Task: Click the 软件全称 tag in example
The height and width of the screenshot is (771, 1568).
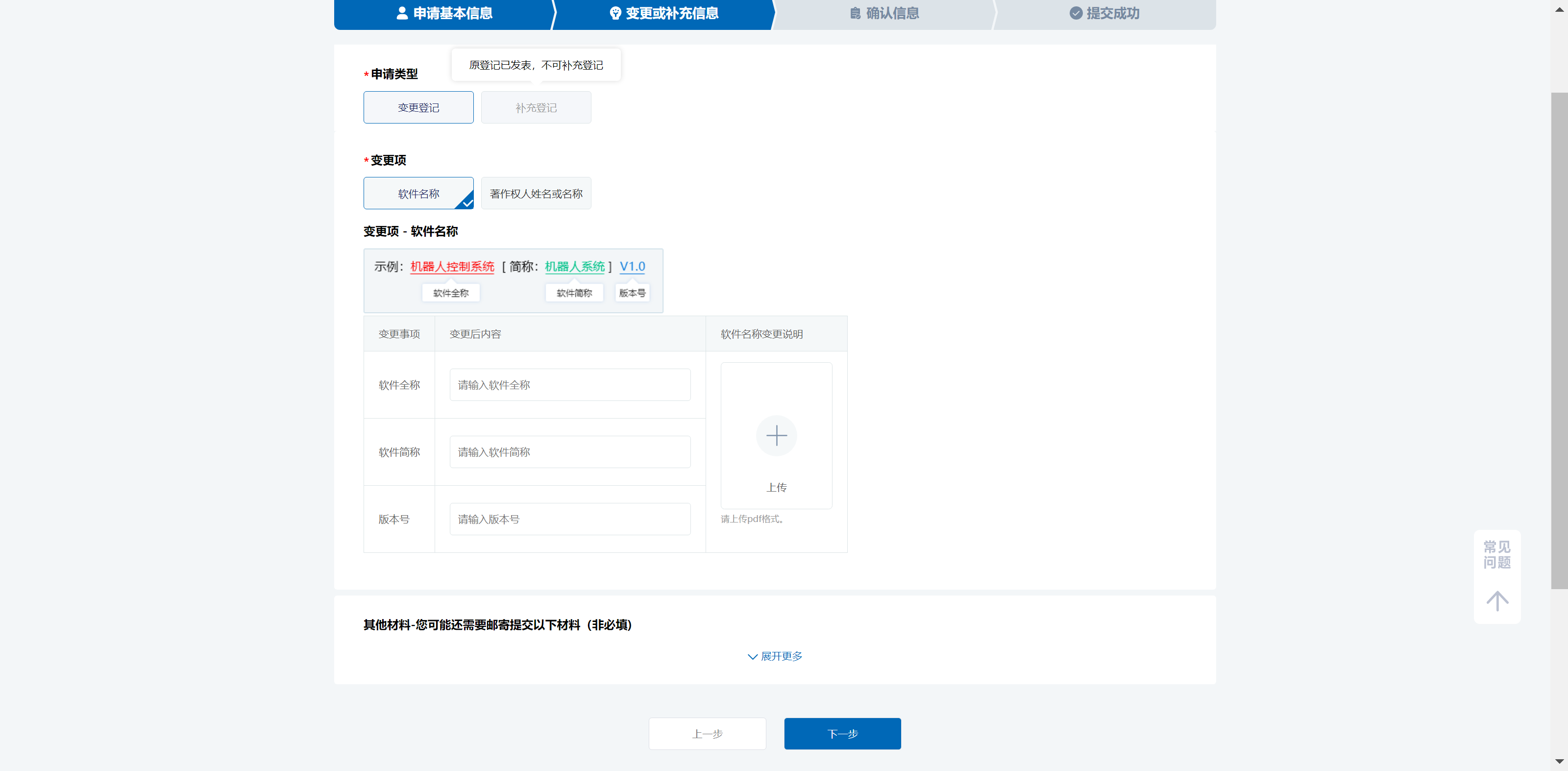Action: (451, 293)
